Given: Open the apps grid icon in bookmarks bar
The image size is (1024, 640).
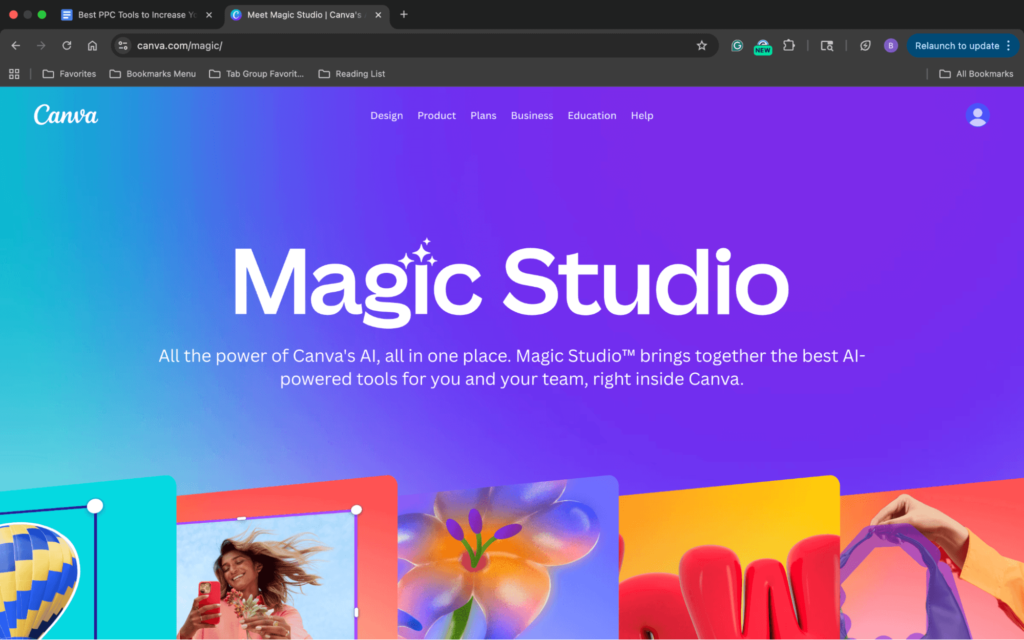Looking at the screenshot, I should [14, 74].
